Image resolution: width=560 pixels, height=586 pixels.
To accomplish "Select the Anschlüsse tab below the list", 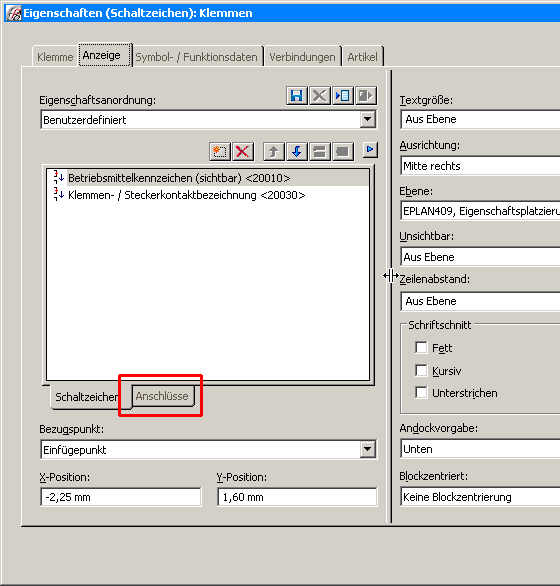I will [x=162, y=396].
